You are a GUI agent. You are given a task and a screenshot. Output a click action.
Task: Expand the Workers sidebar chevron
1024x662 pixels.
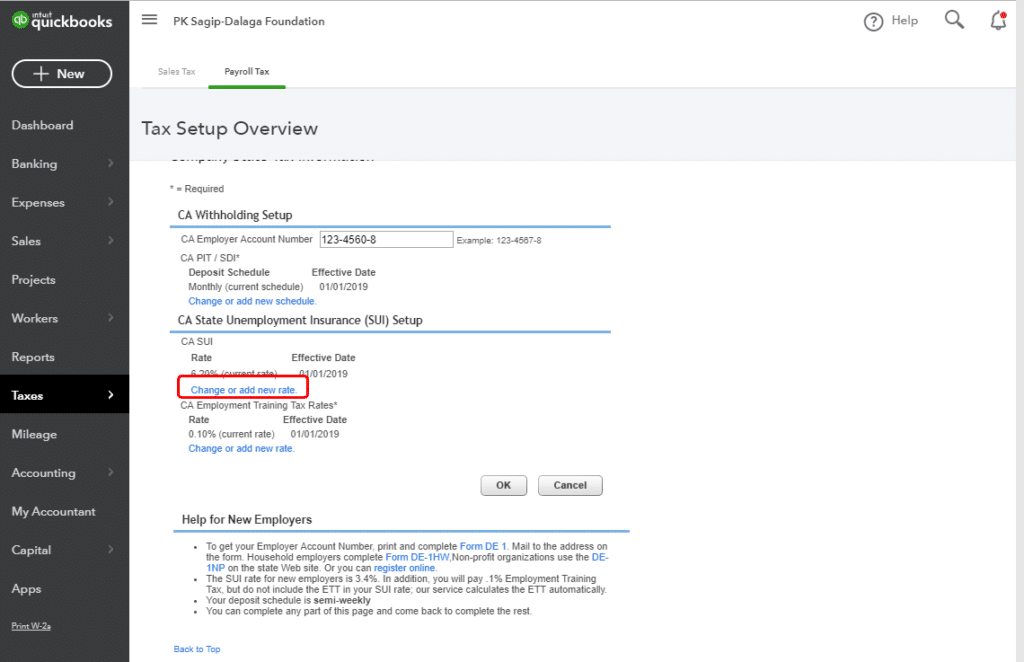point(110,318)
